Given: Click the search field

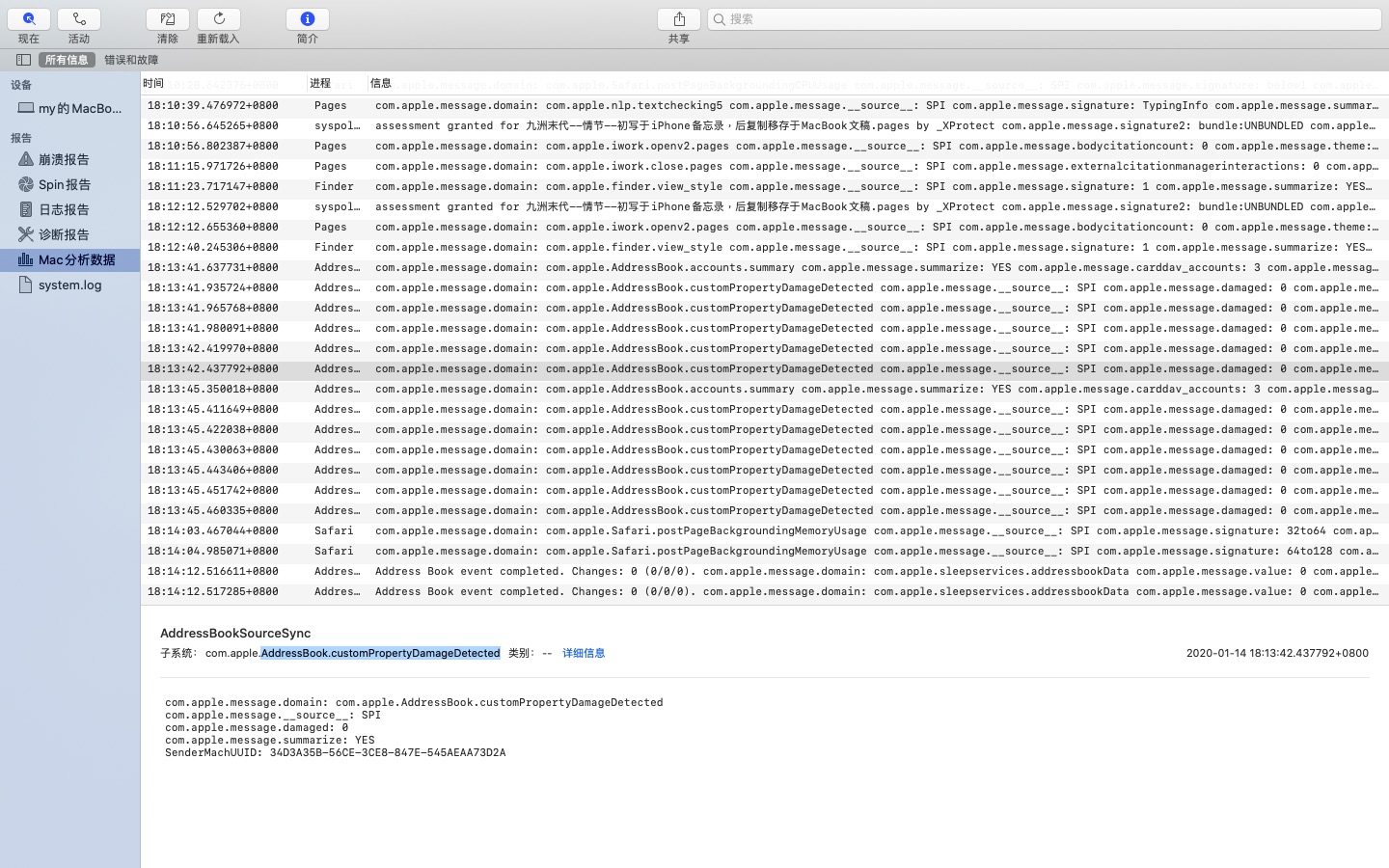Looking at the screenshot, I should (x=1045, y=18).
